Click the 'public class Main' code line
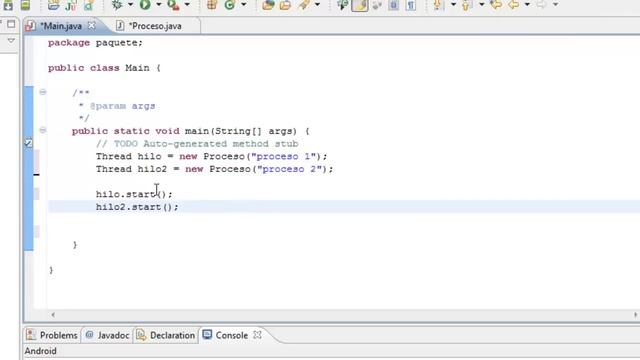The width and height of the screenshot is (640, 360). coord(104,68)
